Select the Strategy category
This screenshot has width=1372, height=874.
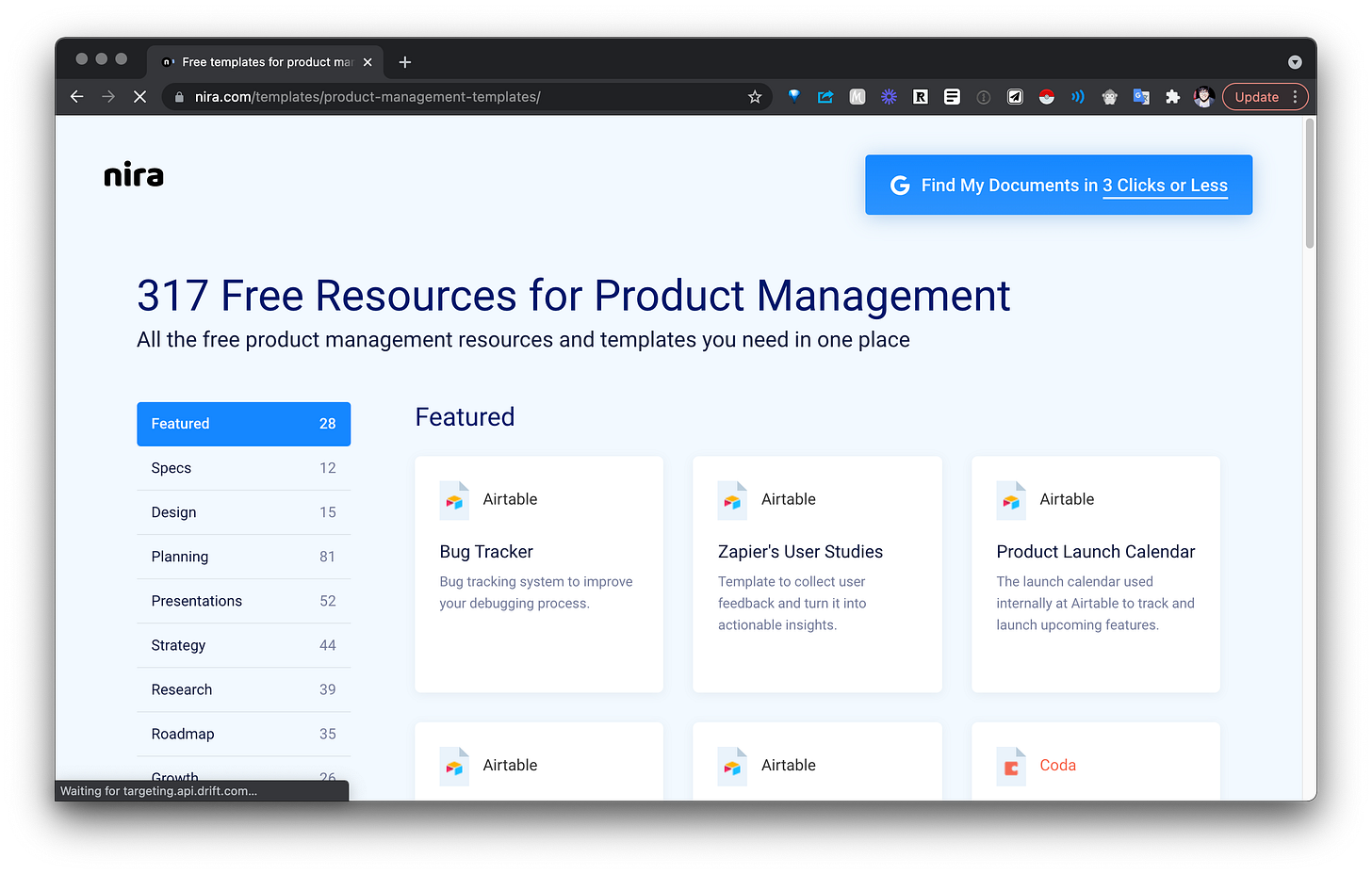243,645
